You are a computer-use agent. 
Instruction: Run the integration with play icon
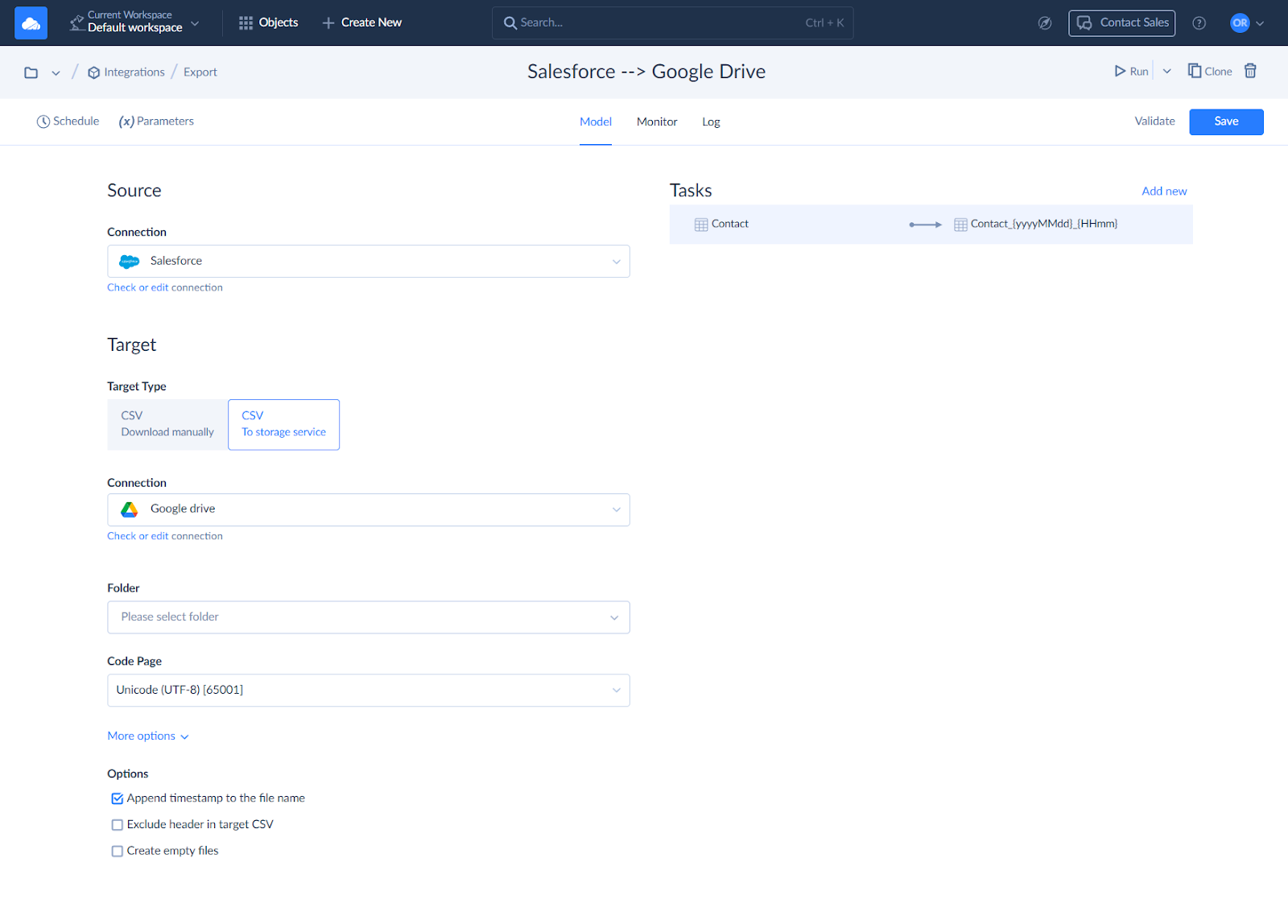click(x=1130, y=71)
